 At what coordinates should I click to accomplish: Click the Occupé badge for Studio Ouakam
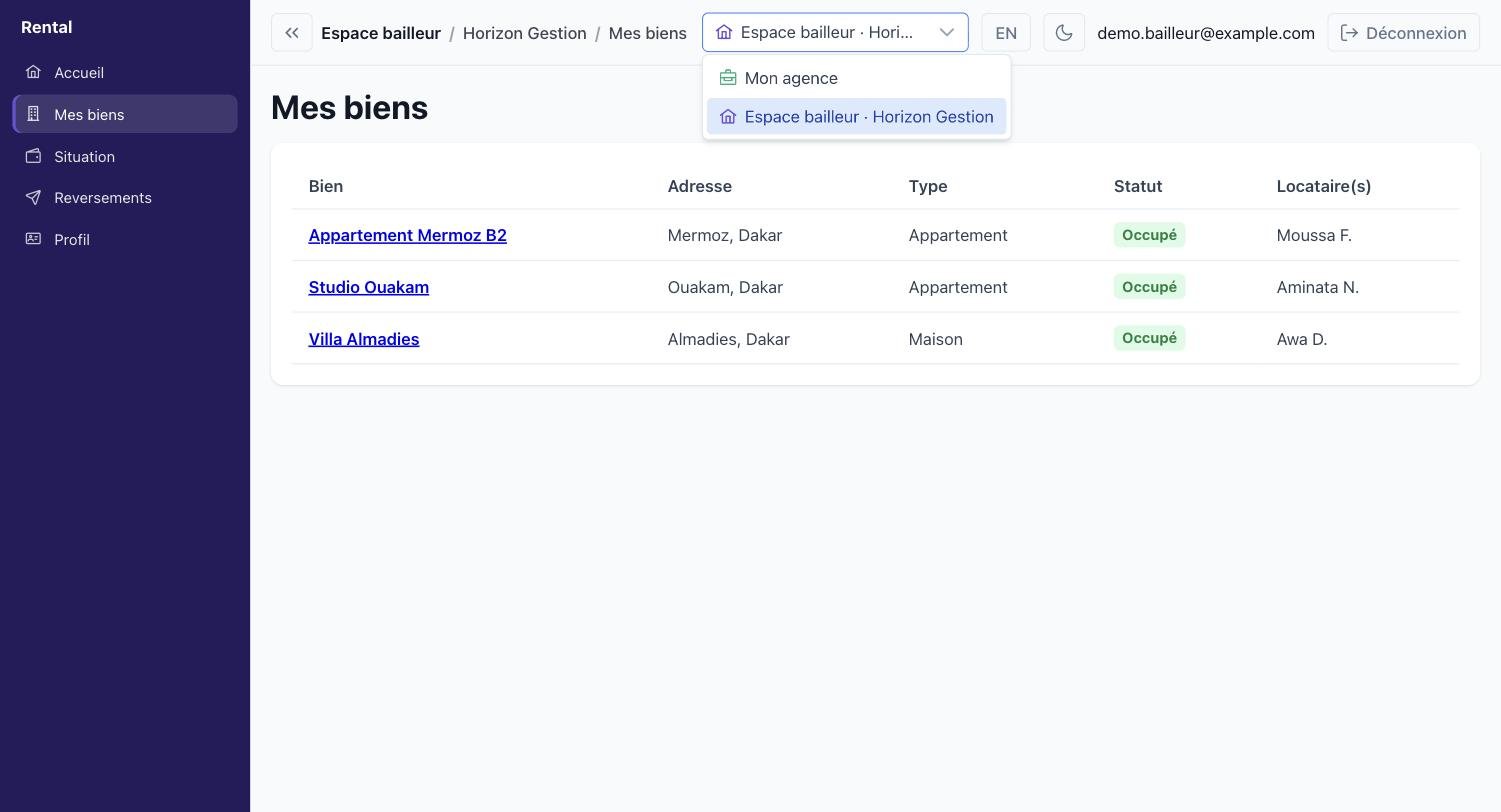1149,287
